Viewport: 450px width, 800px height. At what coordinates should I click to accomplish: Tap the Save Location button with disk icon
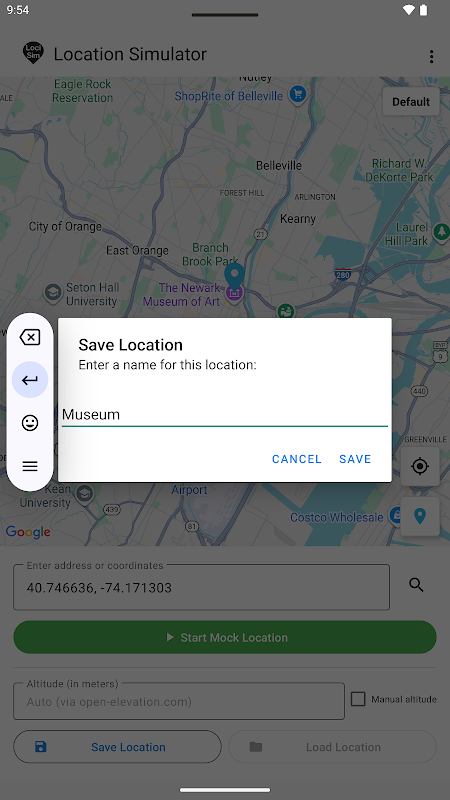click(x=117, y=747)
